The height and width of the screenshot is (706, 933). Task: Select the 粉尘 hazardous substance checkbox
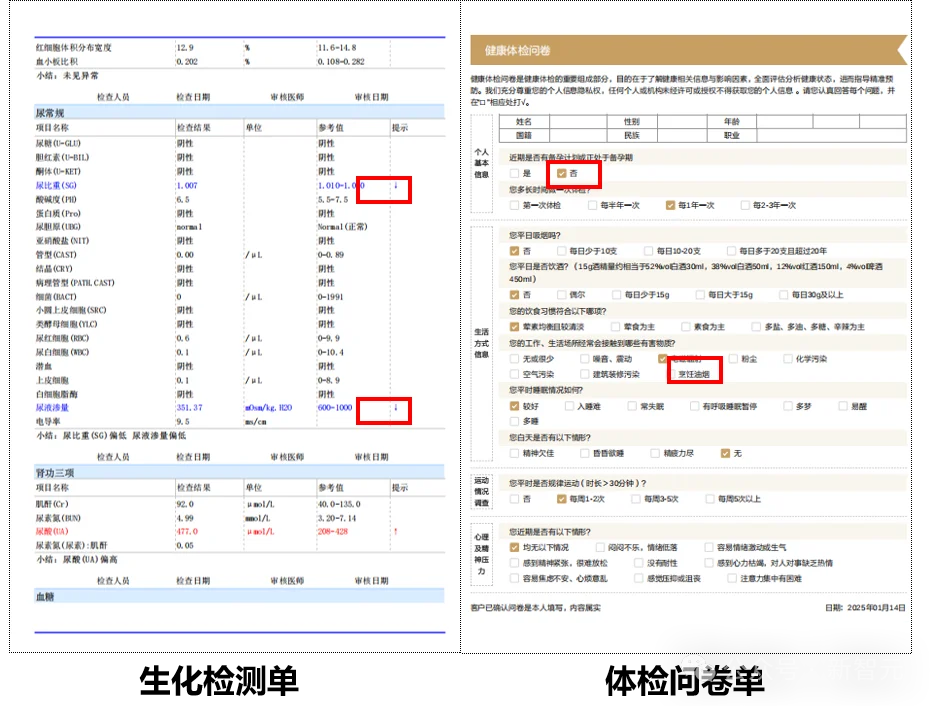coord(731,358)
